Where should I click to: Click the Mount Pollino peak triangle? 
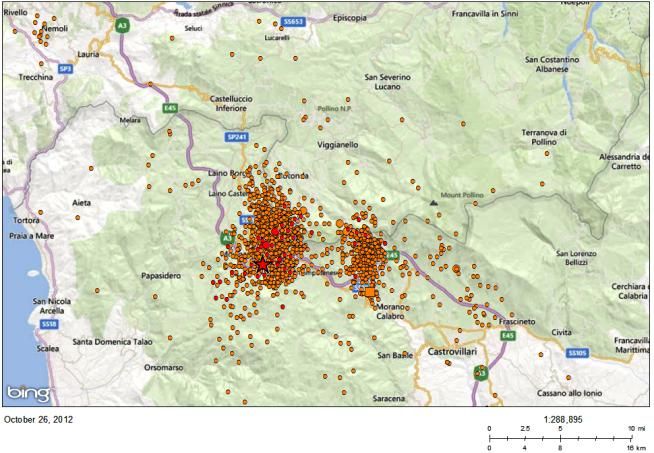click(433, 203)
